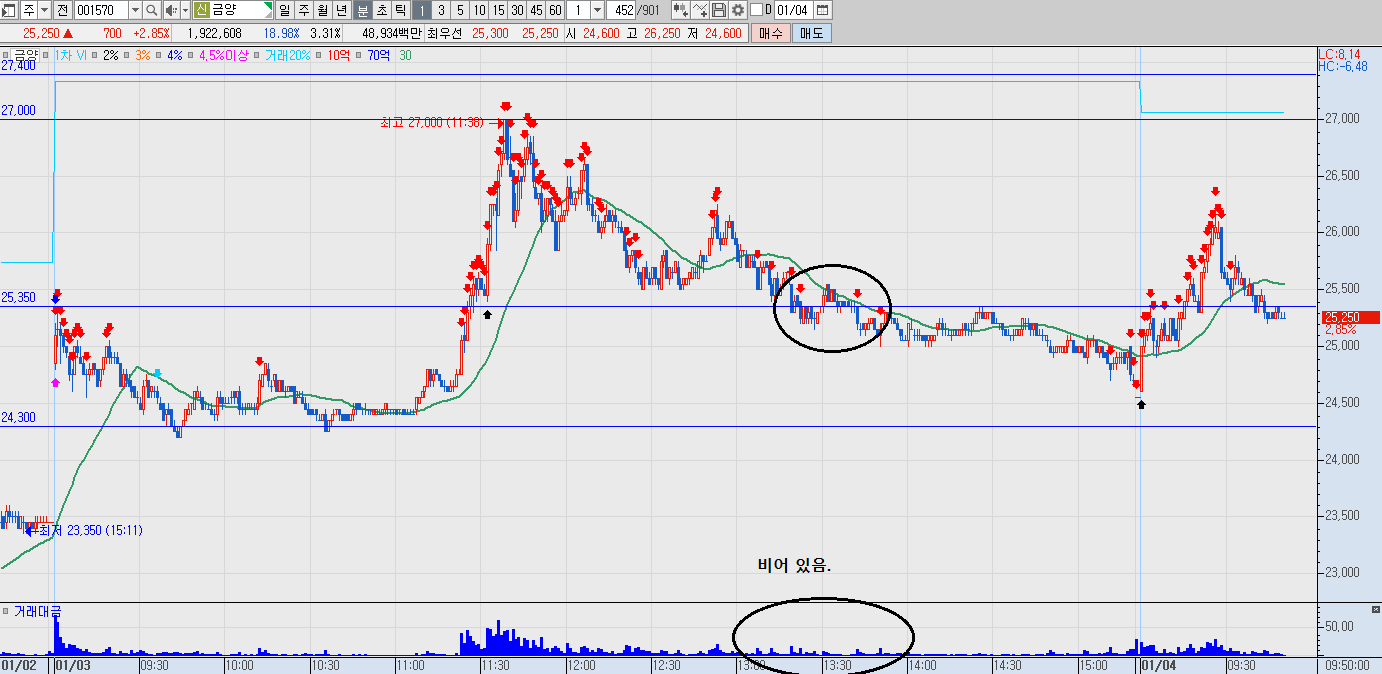Click the 24,300 horizontal line label
1382x674 pixels.
18,417
